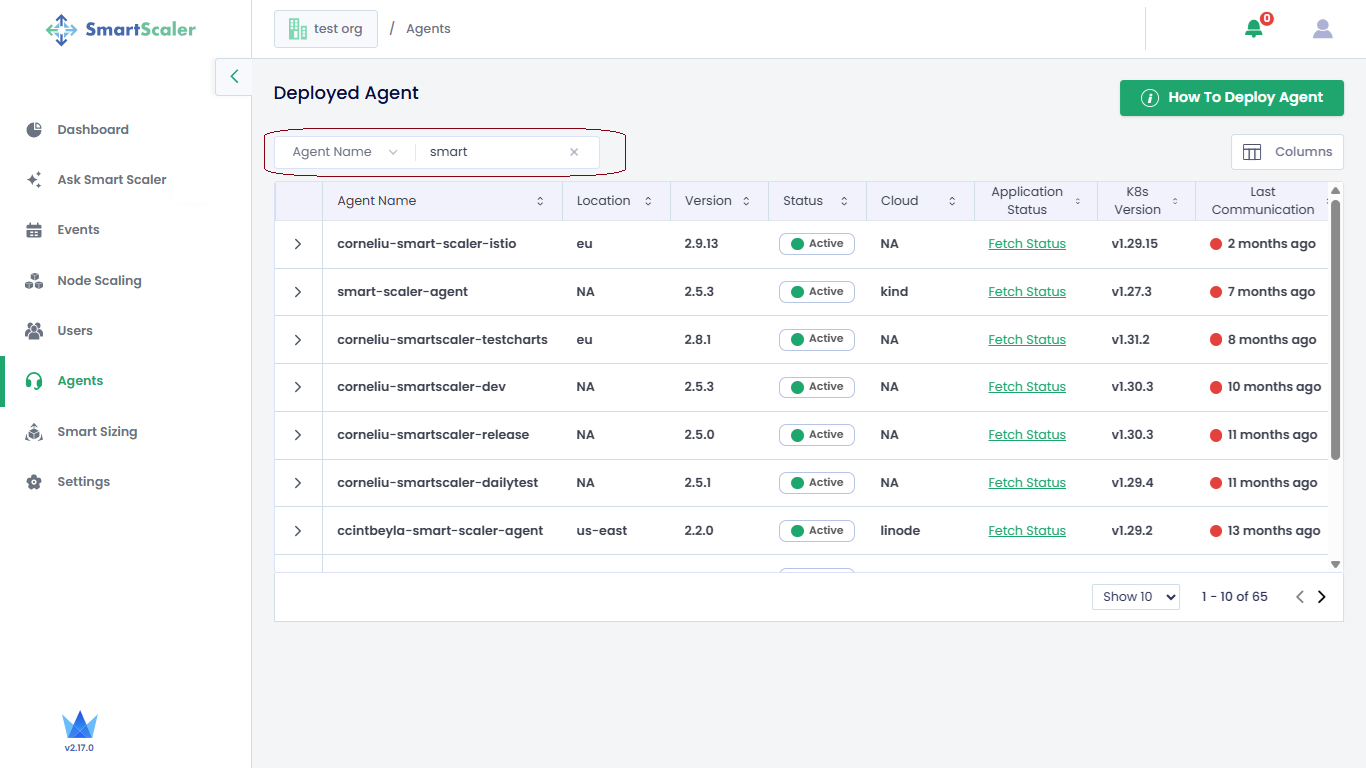Click the notification bell icon
The width and height of the screenshot is (1366, 768).
coord(1253,29)
